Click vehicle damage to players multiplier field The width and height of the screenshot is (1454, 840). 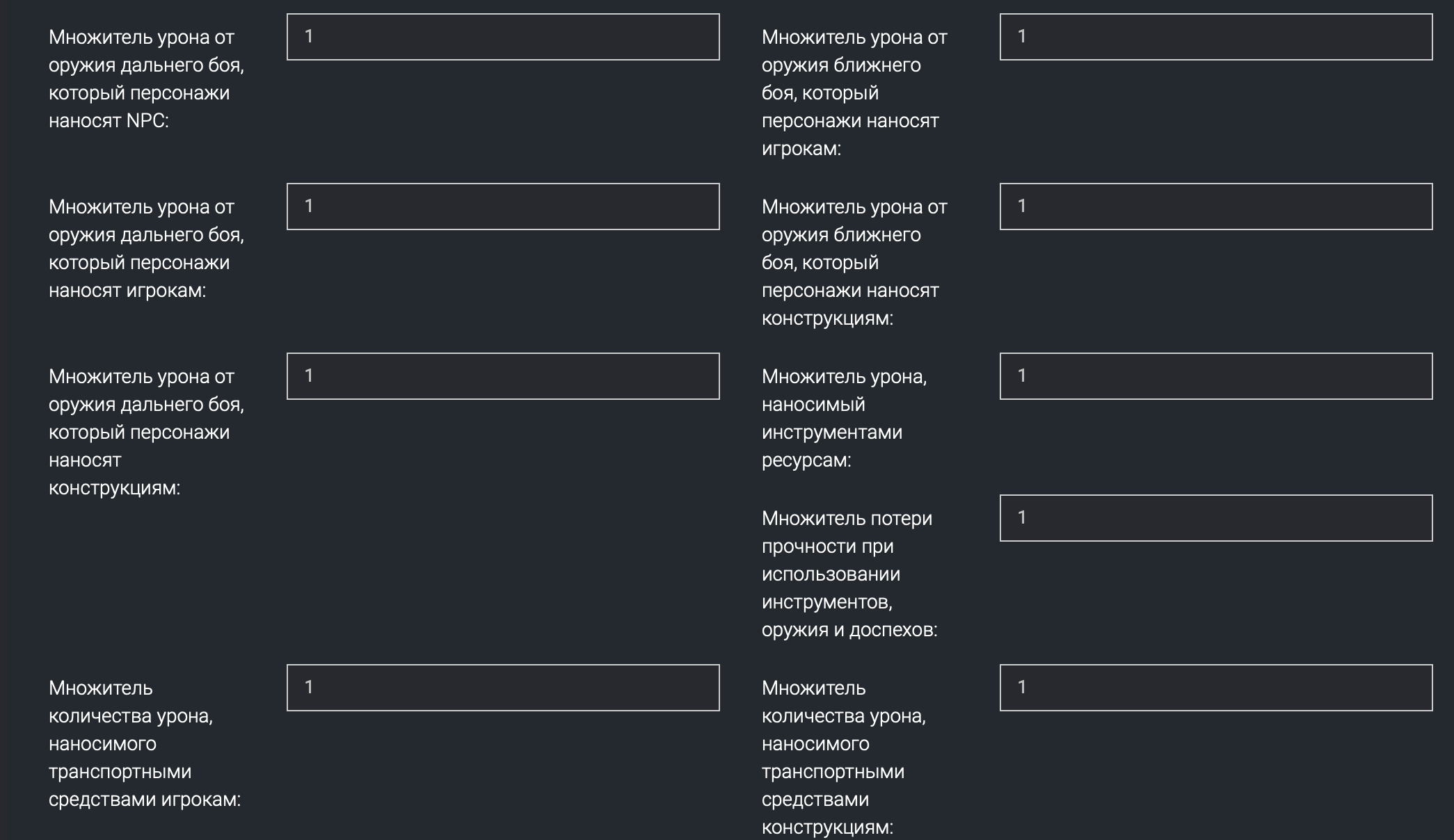(502, 688)
